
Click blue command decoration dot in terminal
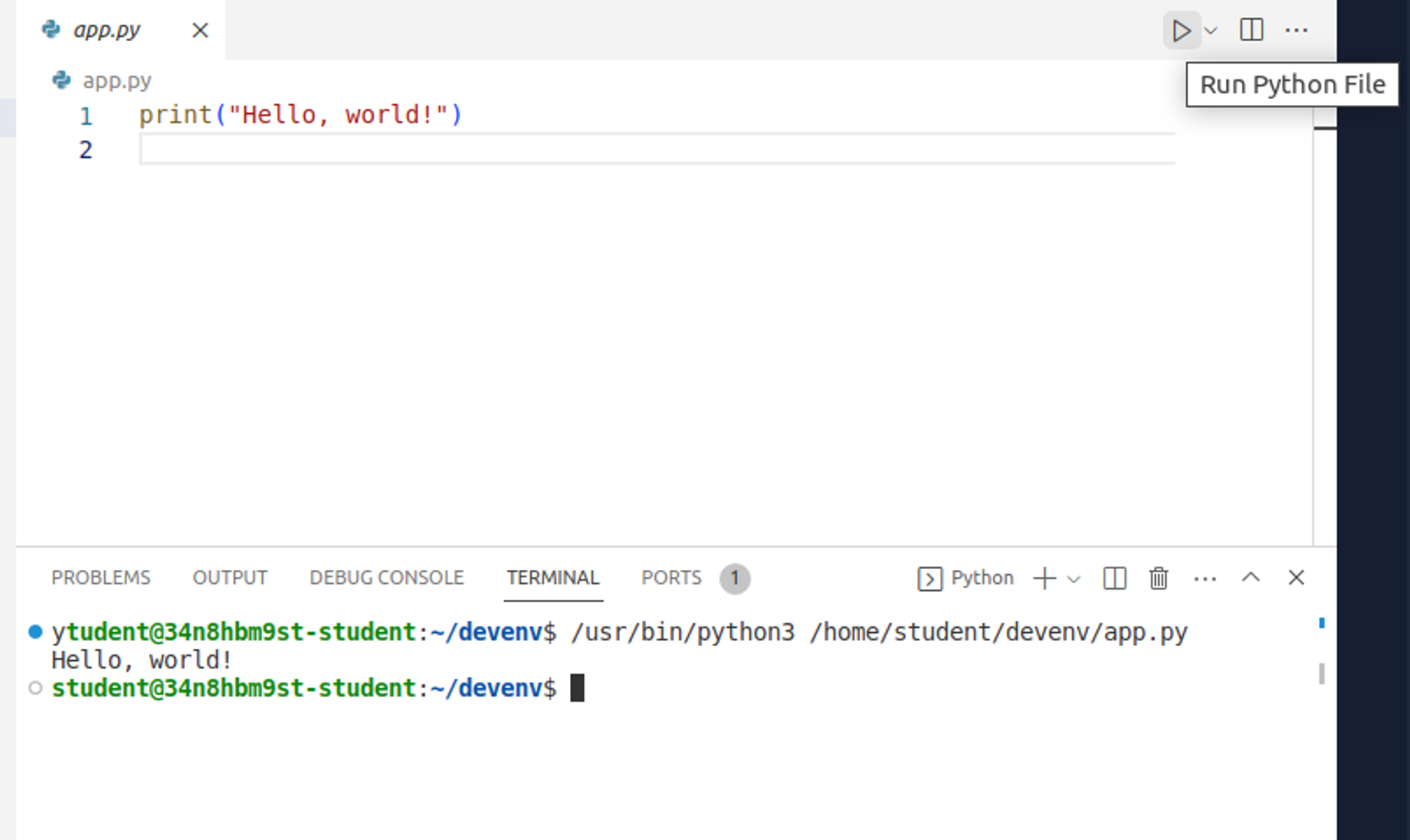(35, 632)
